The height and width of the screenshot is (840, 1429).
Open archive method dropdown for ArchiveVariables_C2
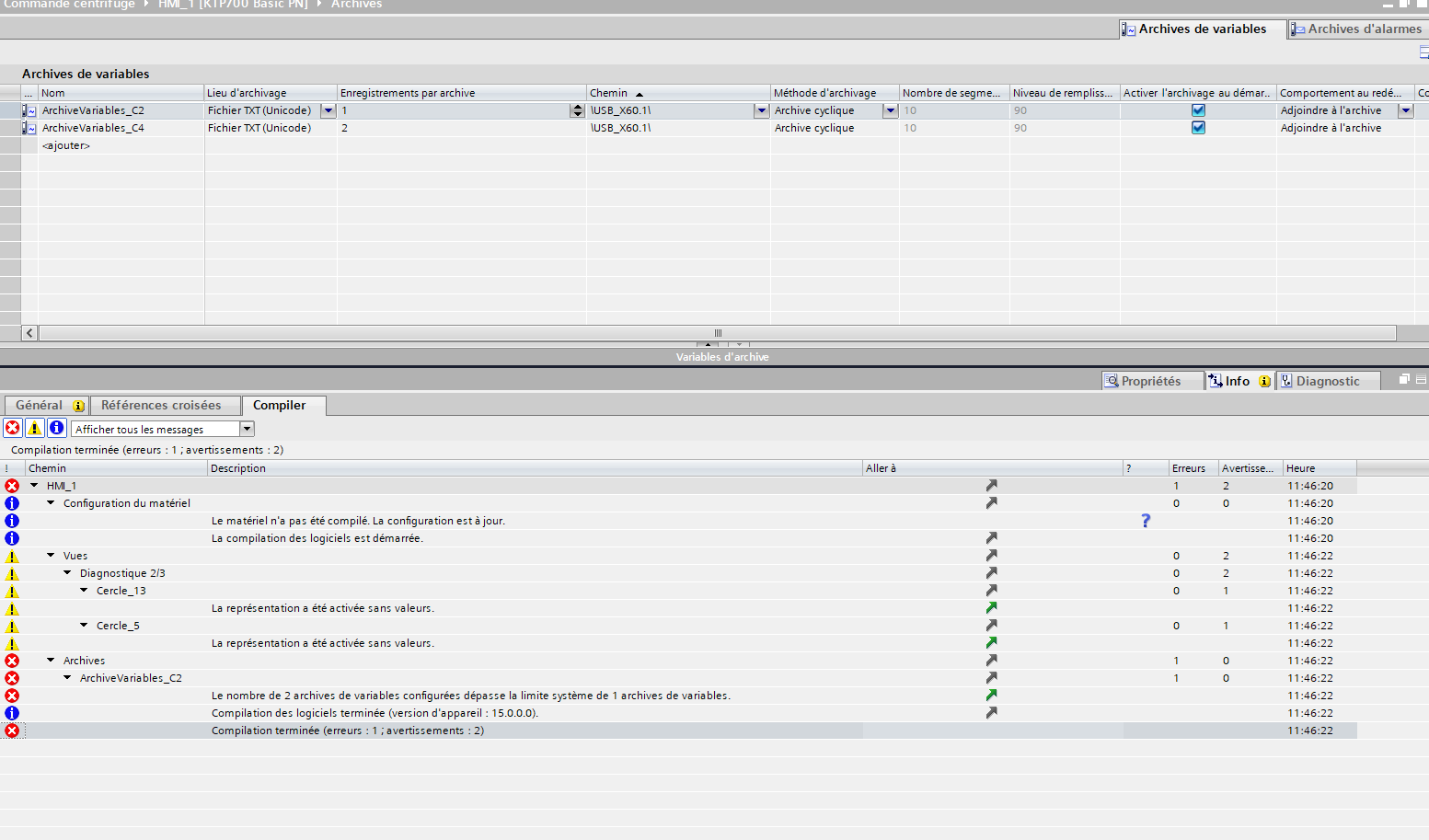point(890,110)
